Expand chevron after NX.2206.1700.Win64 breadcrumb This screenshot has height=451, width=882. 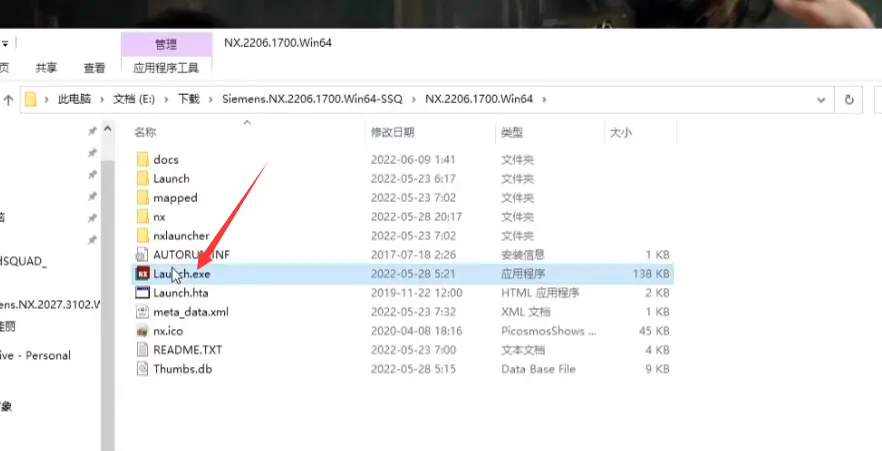click(x=544, y=100)
